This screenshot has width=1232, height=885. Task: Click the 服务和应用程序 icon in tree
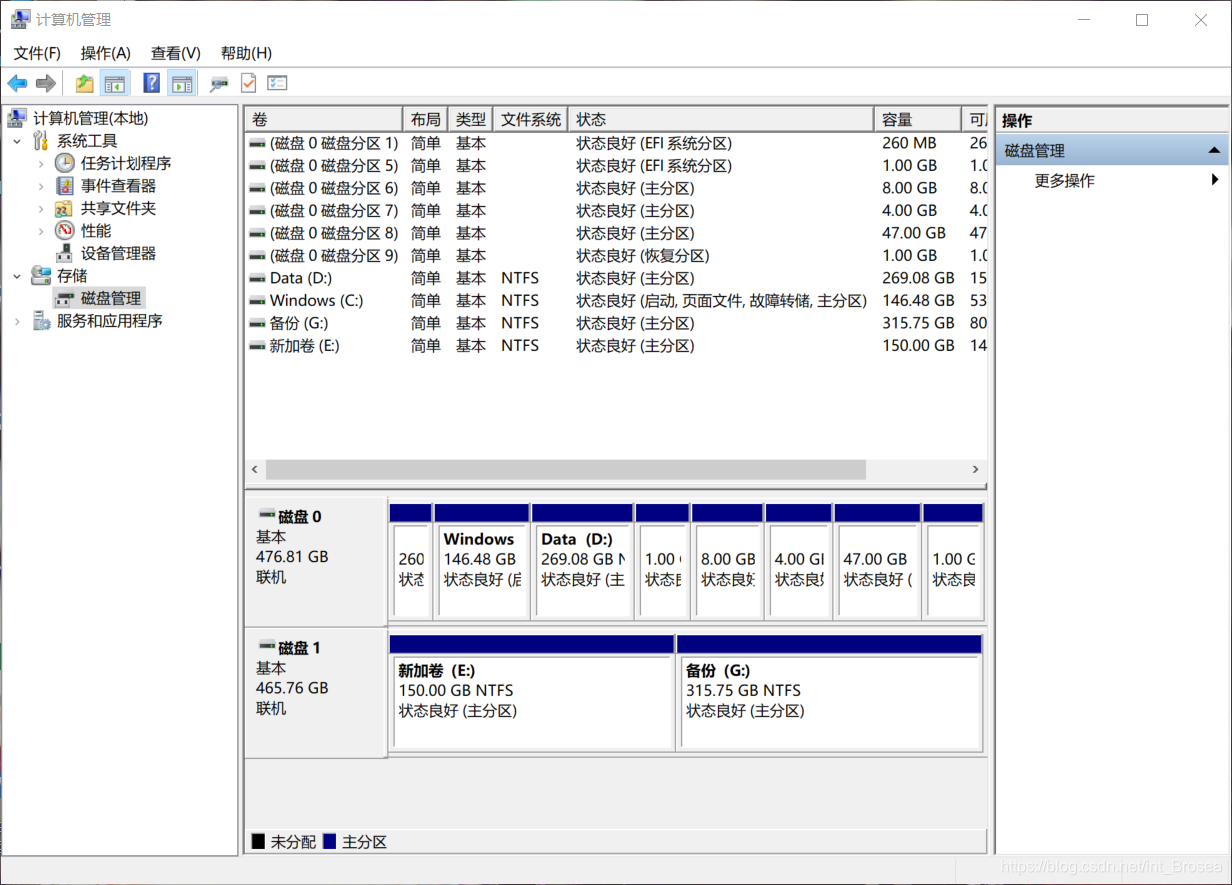tap(41, 320)
